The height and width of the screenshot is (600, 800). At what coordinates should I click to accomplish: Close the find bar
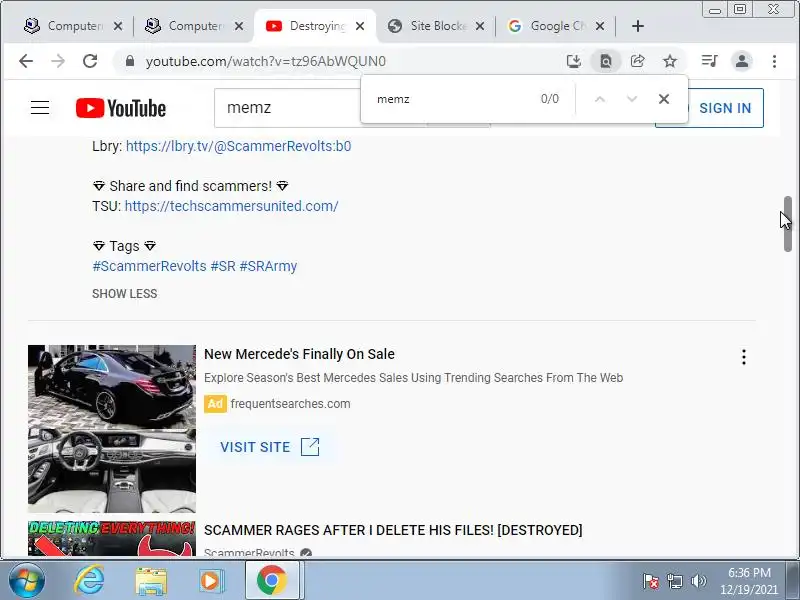tap(664, 99)
